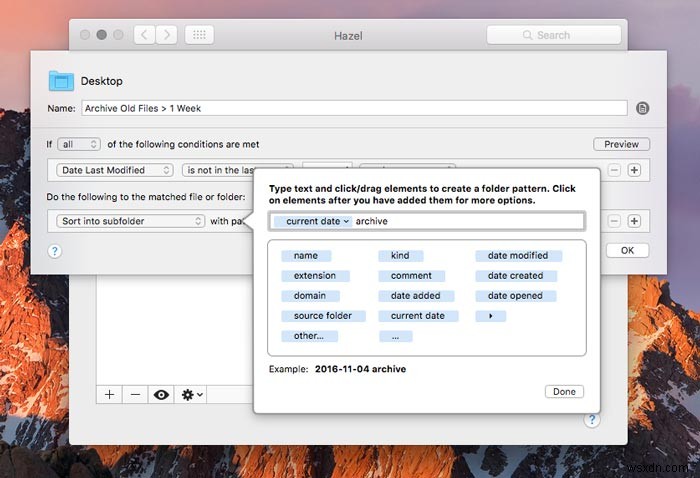Add a condition row with plus button
Screen dimensions: 700x478
pyautogui.click(x=634, y=170)
